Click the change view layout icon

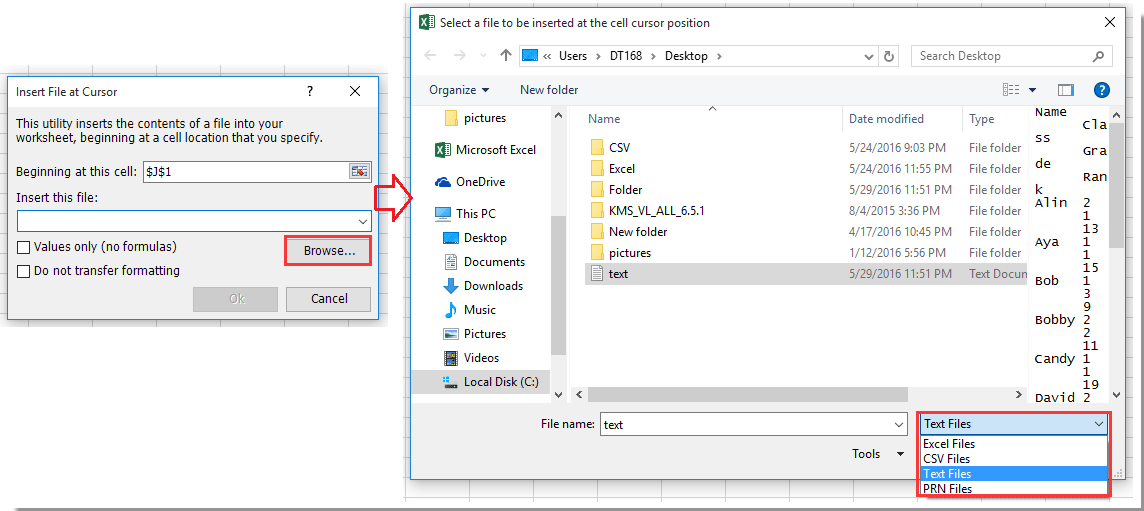tap(1012, 90)
